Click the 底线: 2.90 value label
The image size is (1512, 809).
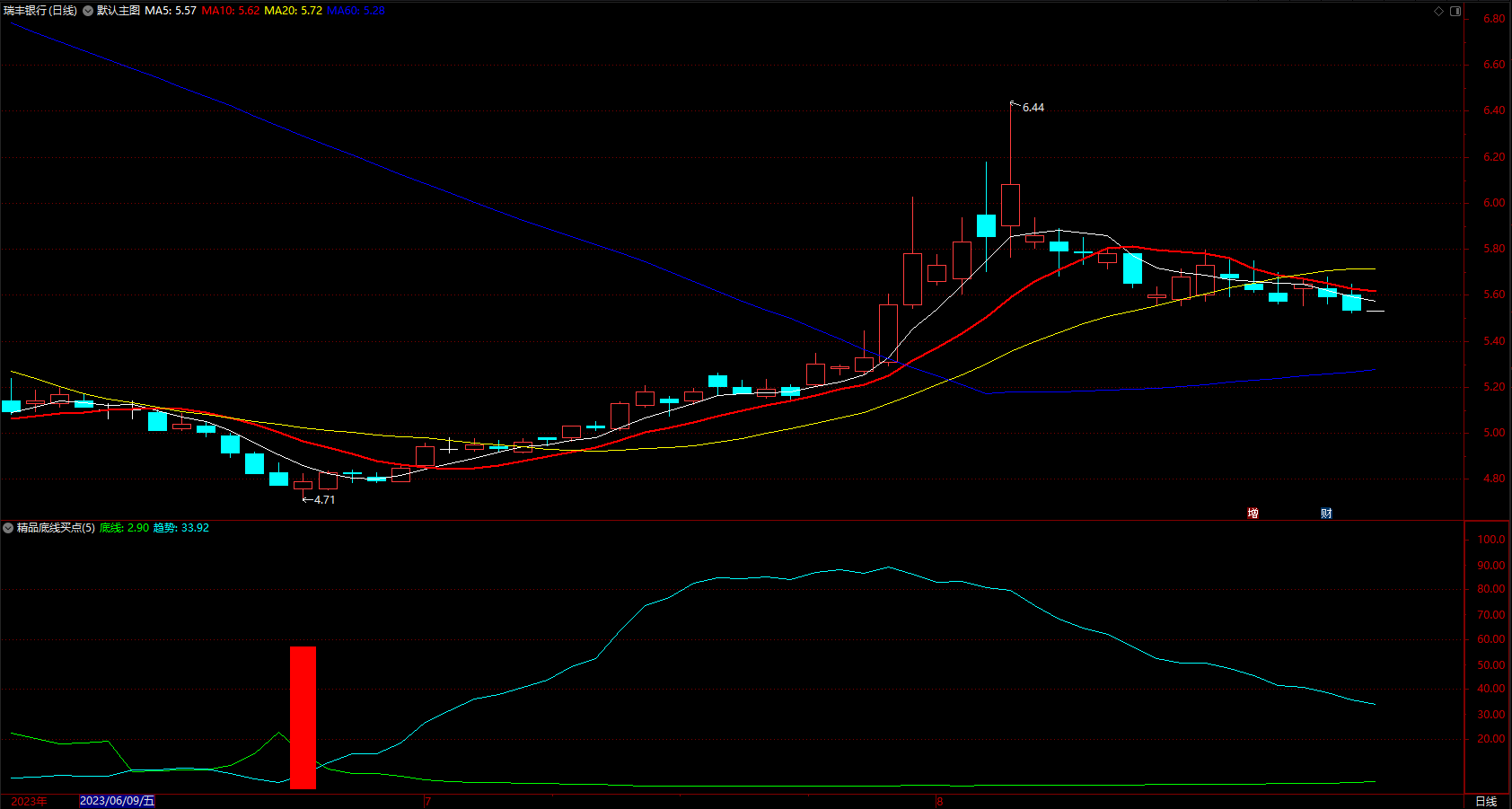click(124, 528)
